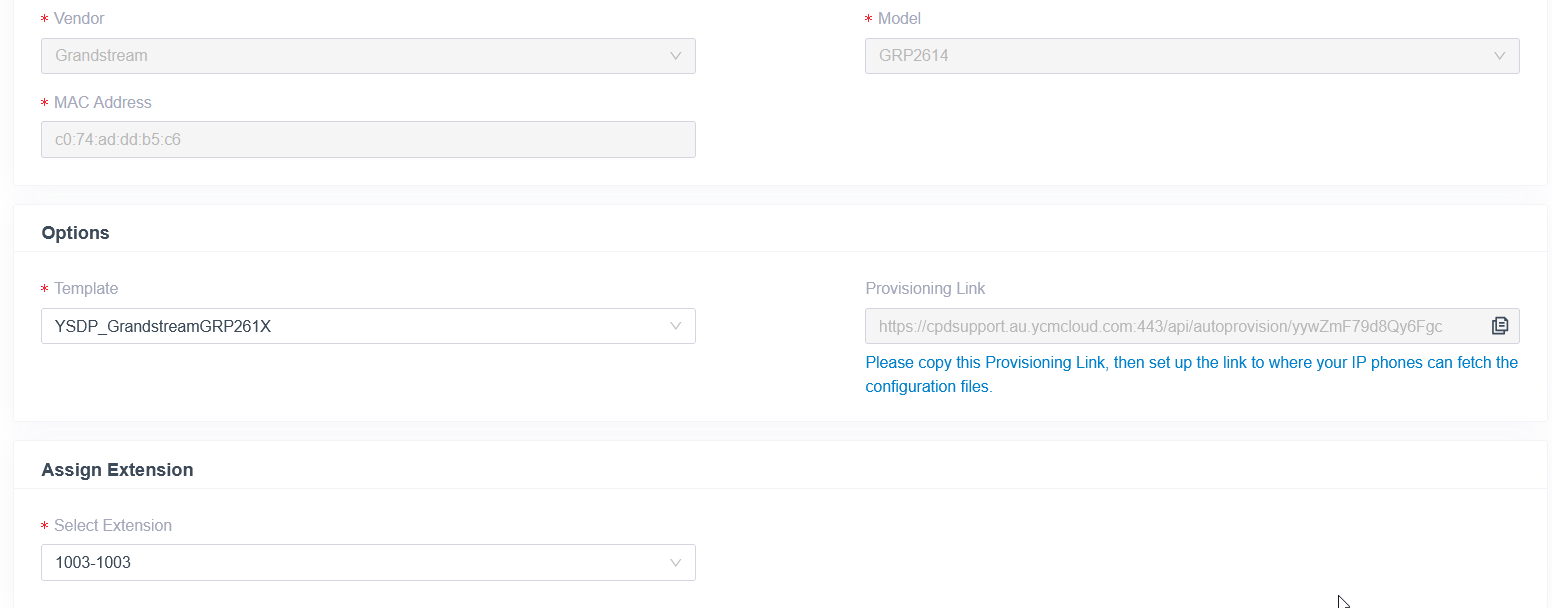
Task: Open the Select Extension dropdown arrow
Action: click(676, 563)
